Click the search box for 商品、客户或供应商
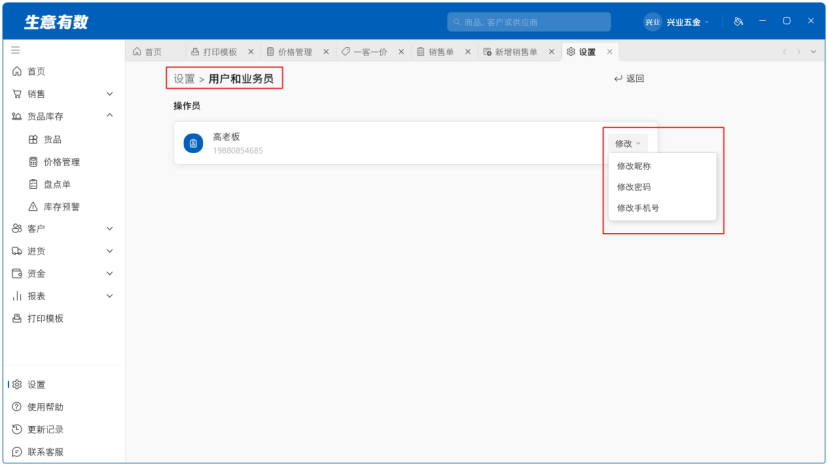Viewport: 828px width, 466px height. [529, 22]
